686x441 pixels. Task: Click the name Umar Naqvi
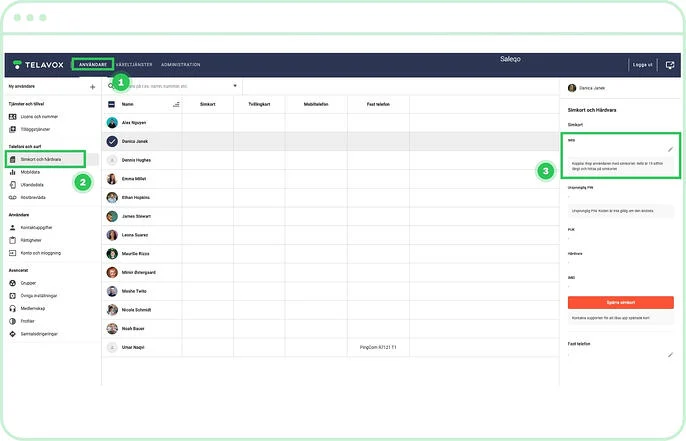[x=133, y=347]
